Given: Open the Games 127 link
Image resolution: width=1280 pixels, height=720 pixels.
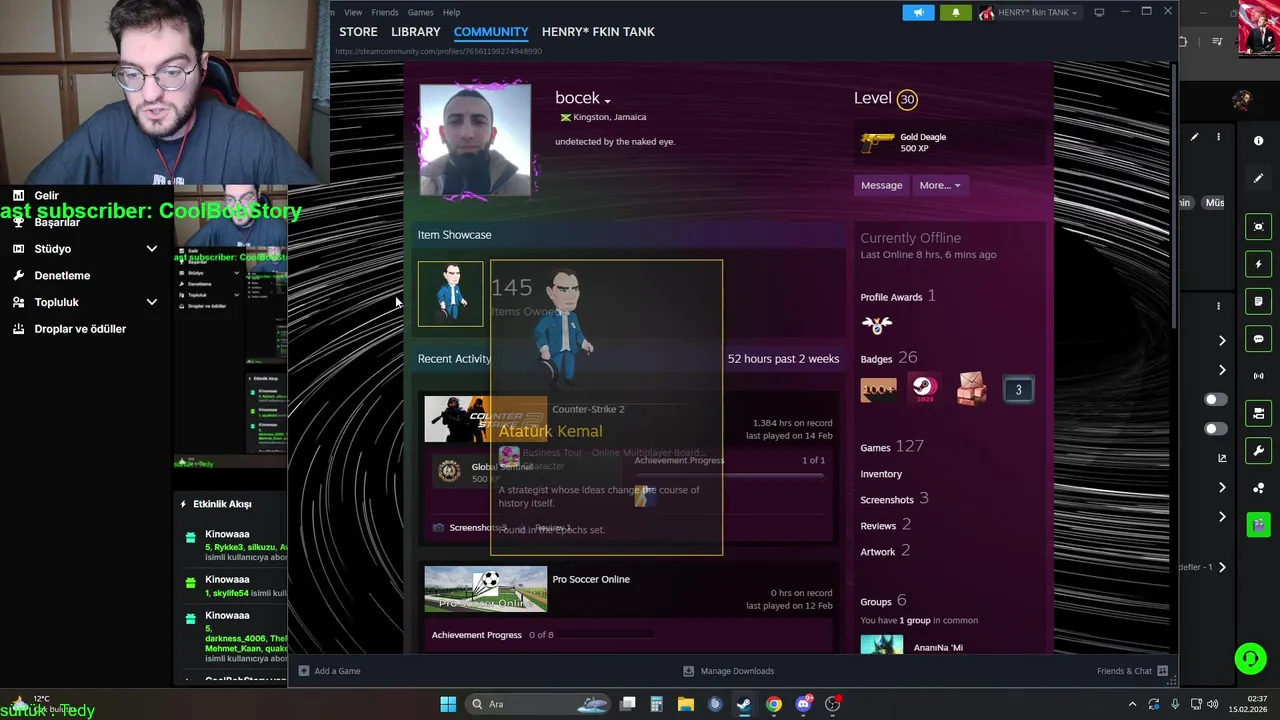Looking at the screenshot, I should click(892, 447).
